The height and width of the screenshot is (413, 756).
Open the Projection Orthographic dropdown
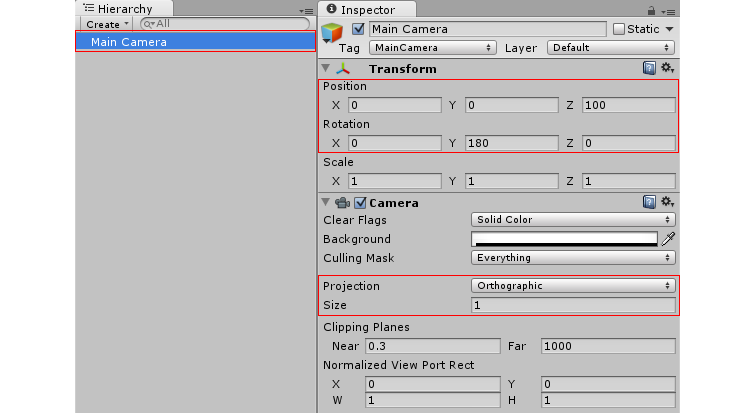tap(573, 286)
